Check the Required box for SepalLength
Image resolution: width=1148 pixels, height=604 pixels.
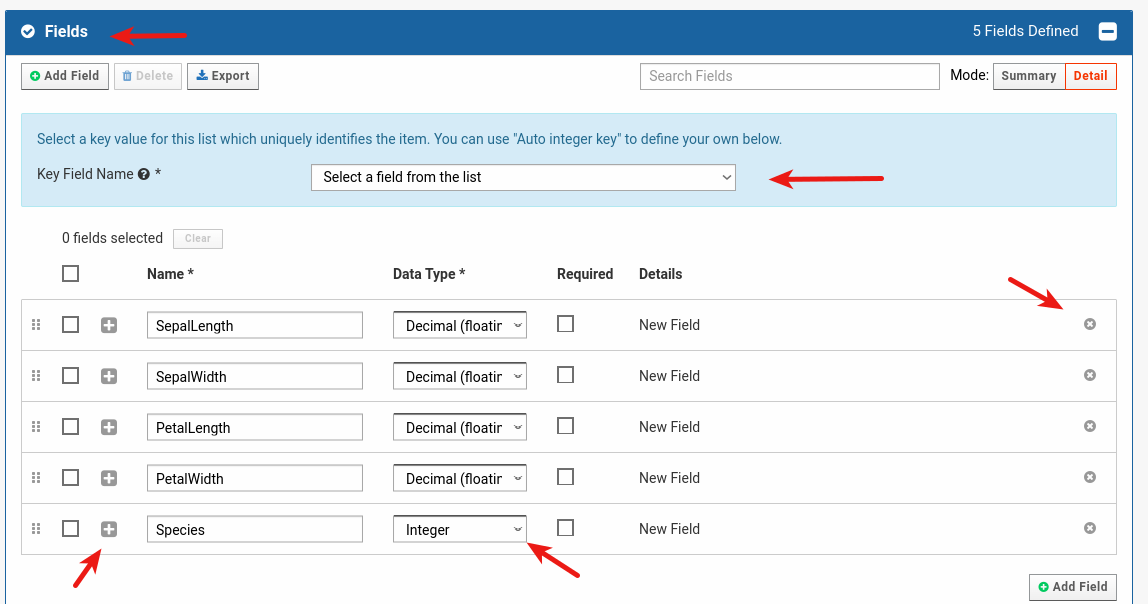[x=565, y=324]
